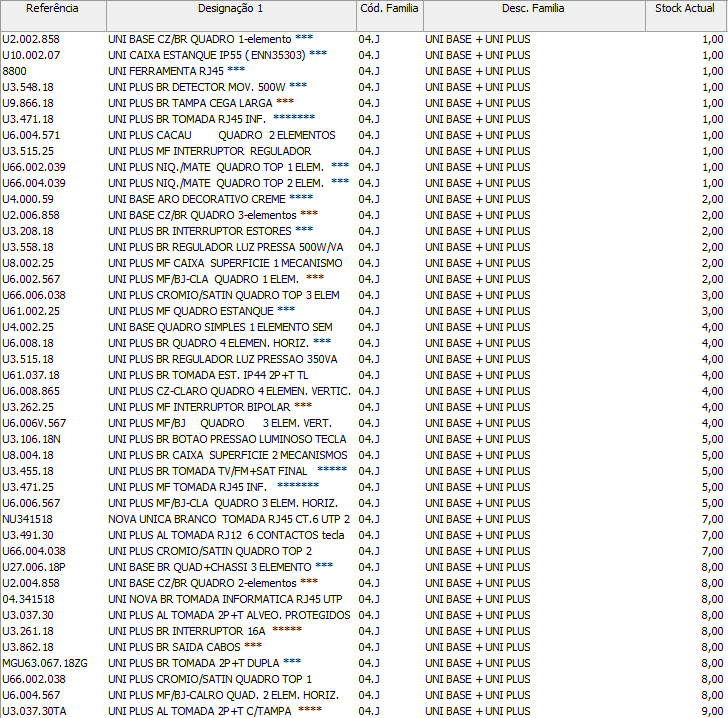Image resolution: width=728 pixels, height=718 pixels.
Task: Select reference U61.002.25
Action: 31,312
